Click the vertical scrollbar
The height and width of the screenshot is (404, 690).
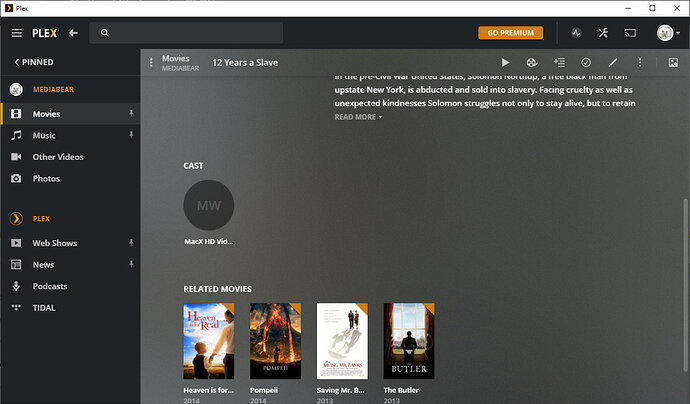click(x=685, y=286)
